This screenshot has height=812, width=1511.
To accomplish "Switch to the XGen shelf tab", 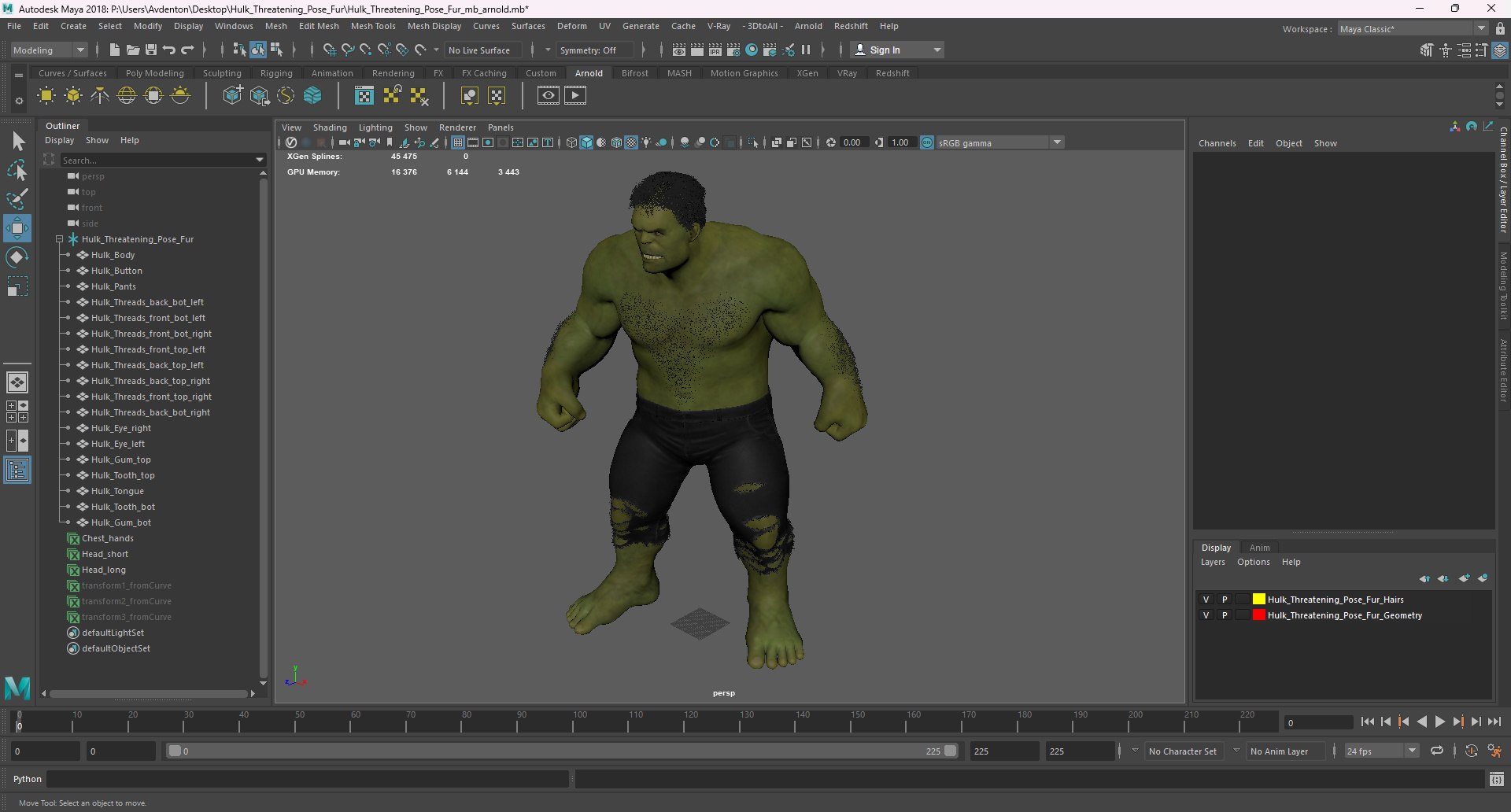I will (807, 73).
